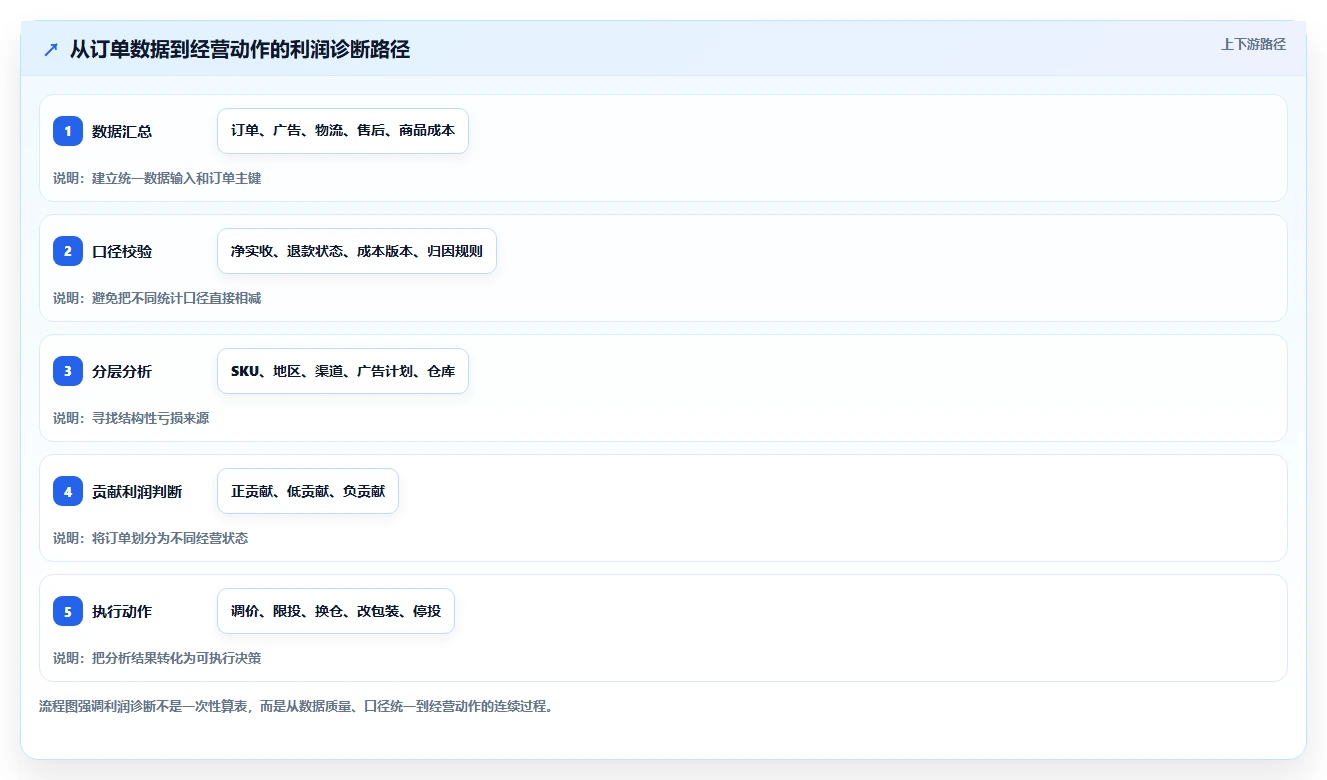Click note 说明：避免把不同统计口径直接相减
The width and height of the screenshot is (1327, 780).
pos(157,298)
